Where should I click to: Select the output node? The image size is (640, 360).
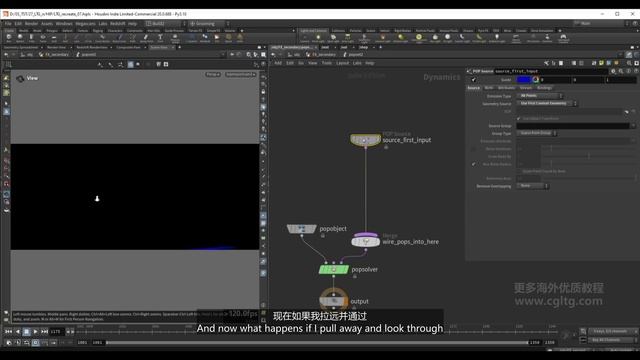point(333,301)
